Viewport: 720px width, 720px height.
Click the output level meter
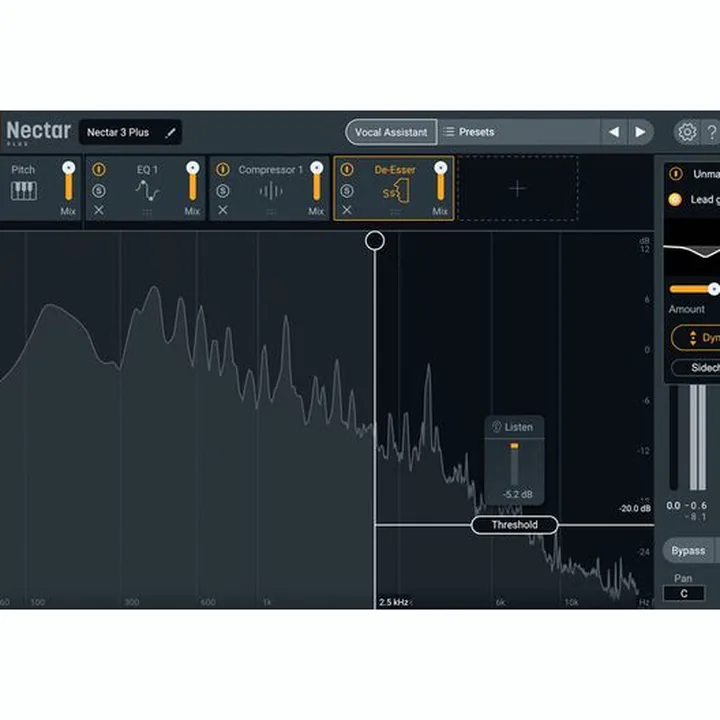[698, 438]
